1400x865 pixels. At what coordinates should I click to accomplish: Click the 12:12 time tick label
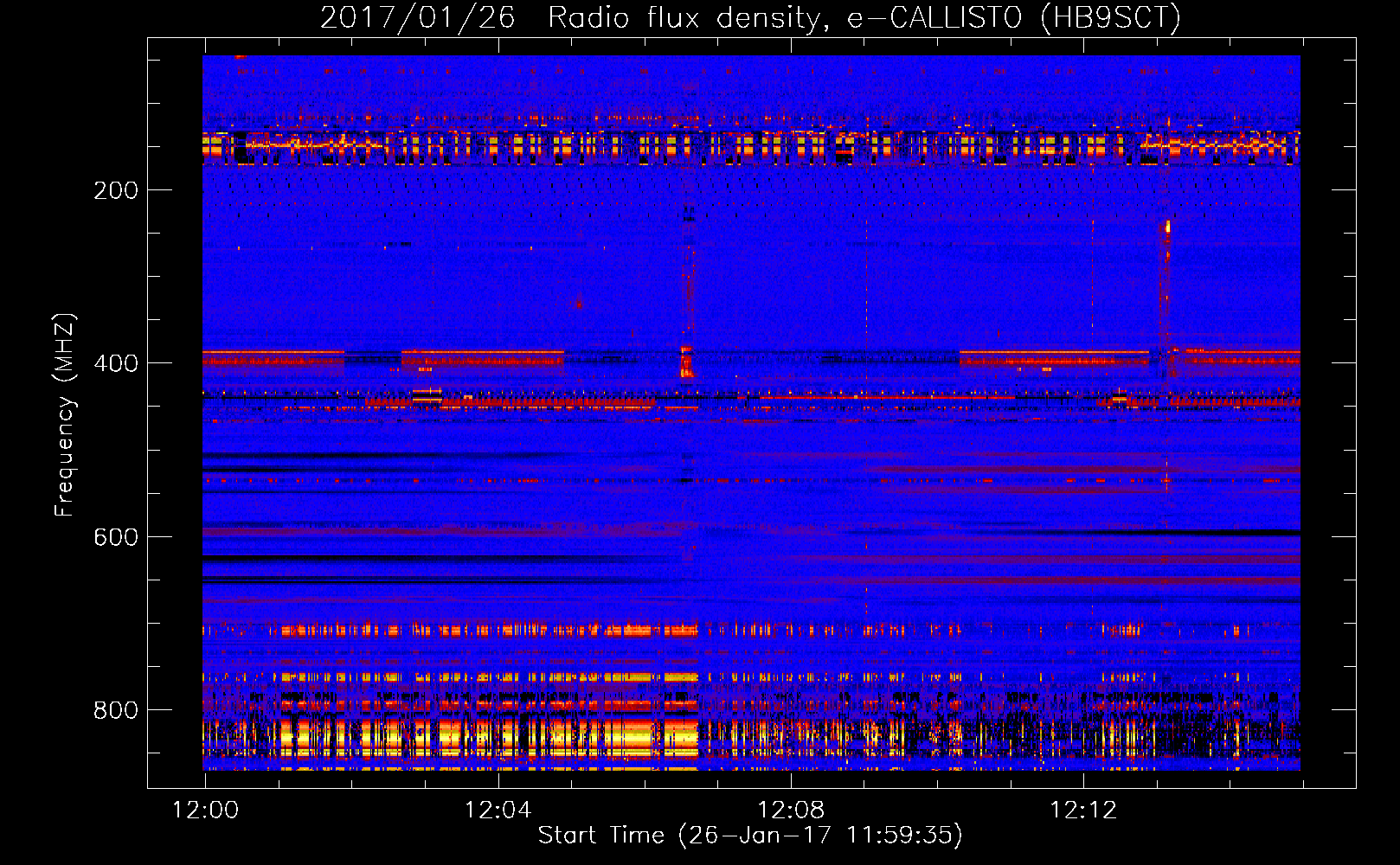(1083, 810)
